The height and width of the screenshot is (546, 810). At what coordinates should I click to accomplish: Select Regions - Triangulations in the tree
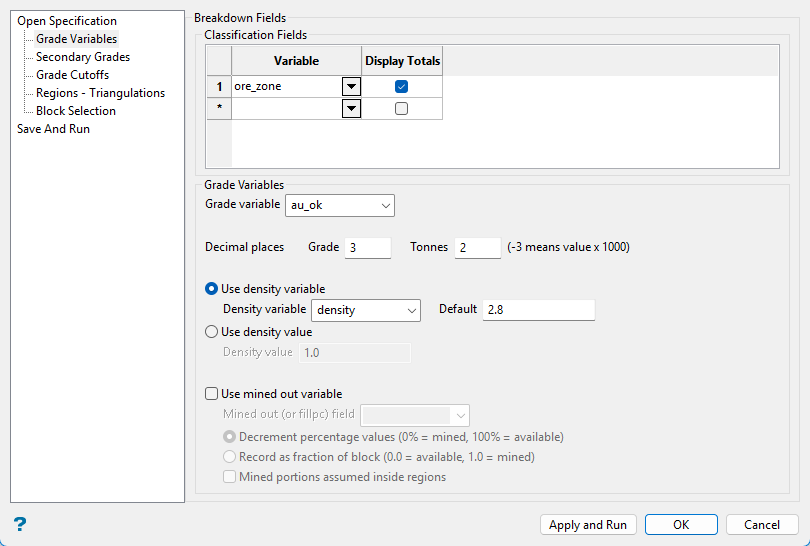100,93
